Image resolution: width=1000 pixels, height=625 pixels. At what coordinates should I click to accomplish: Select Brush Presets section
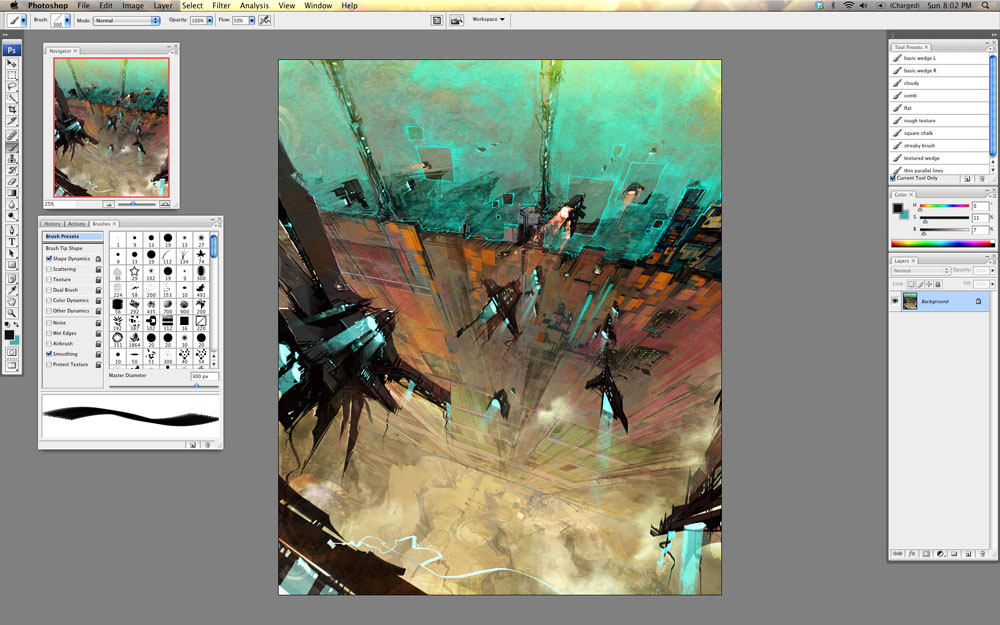coord(73,237)
